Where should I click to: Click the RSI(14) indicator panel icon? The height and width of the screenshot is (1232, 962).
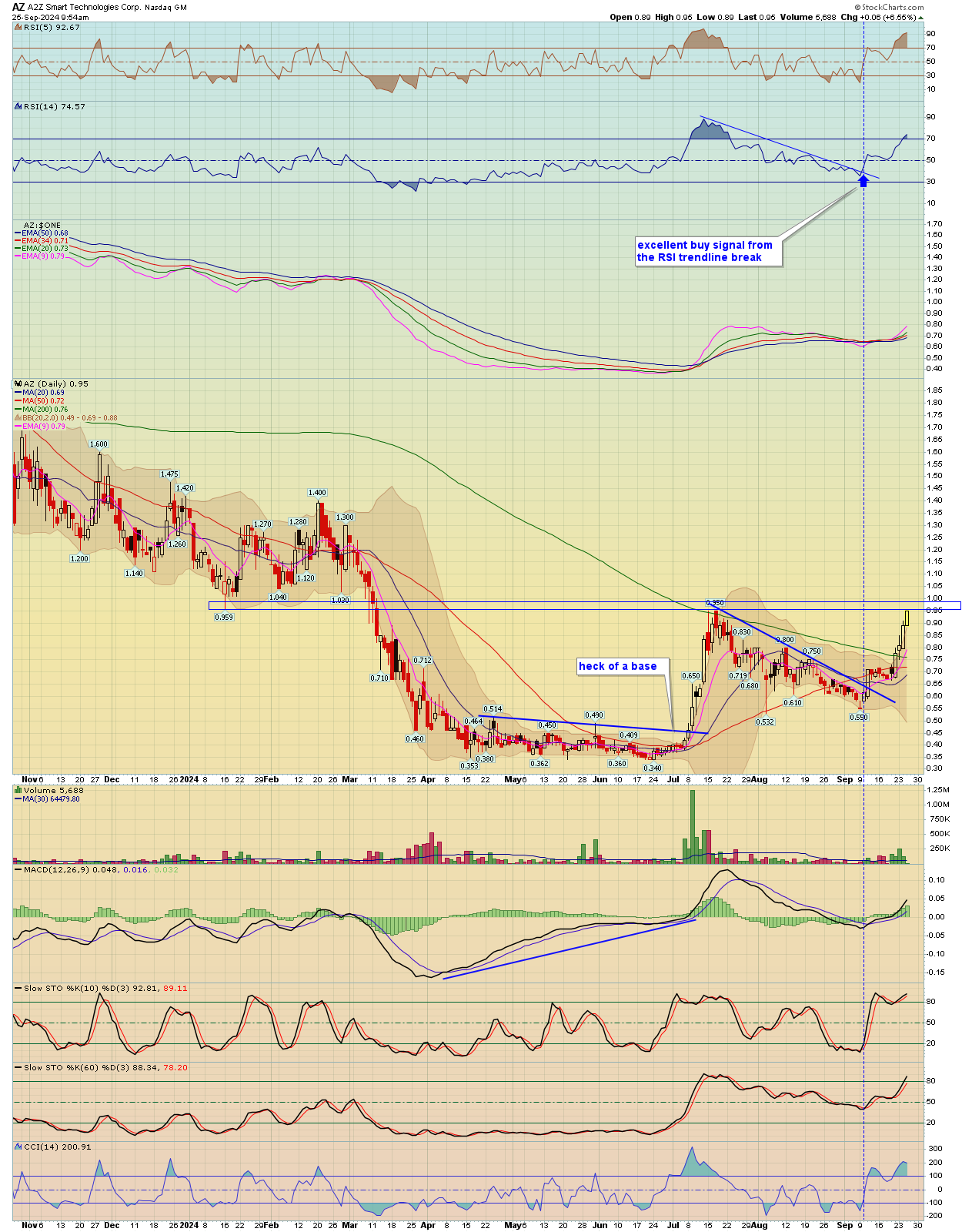tap(18, 107)
